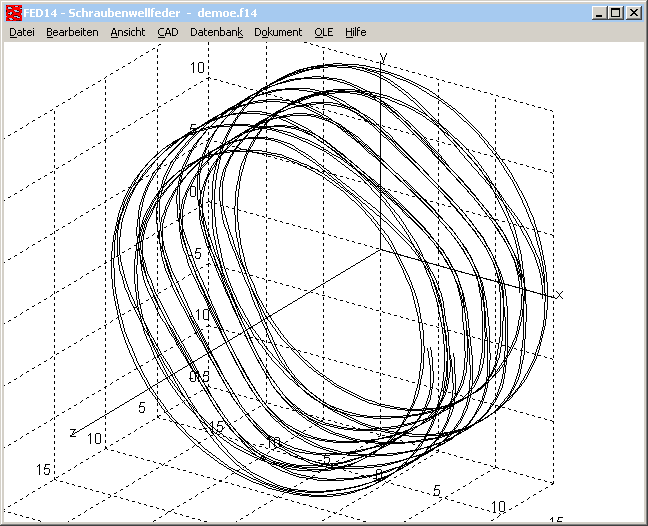Click the '15' tick label at bottom-left
Screen dimensions: 648x526
(x=43, y=469)
